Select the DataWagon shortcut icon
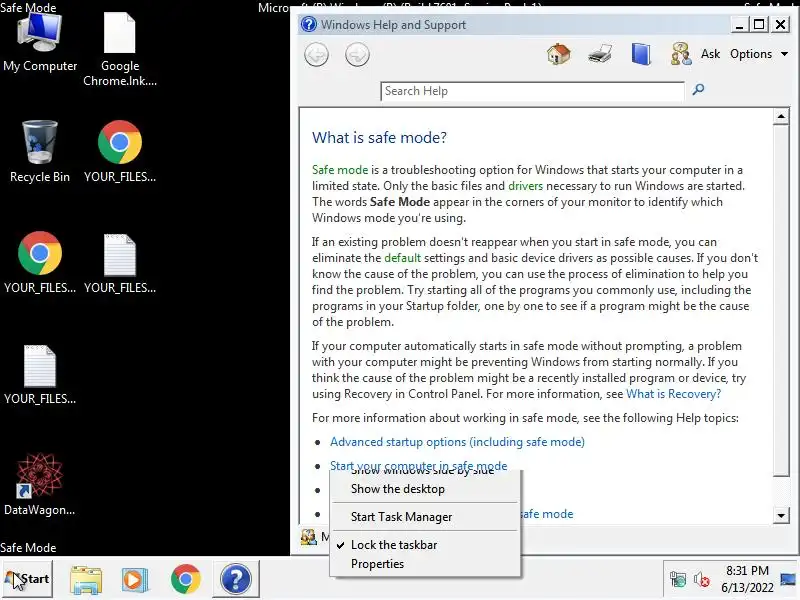 pos(40,485)
